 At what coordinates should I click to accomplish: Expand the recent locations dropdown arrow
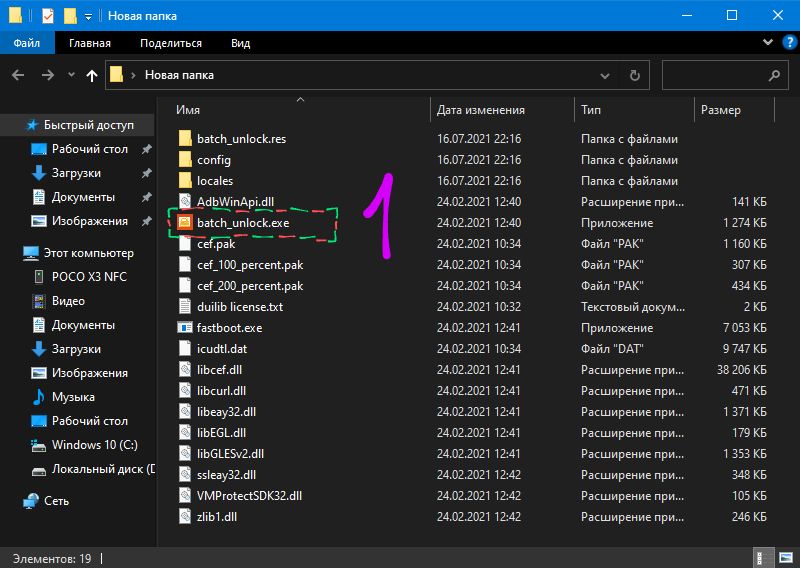click(70, 75)
